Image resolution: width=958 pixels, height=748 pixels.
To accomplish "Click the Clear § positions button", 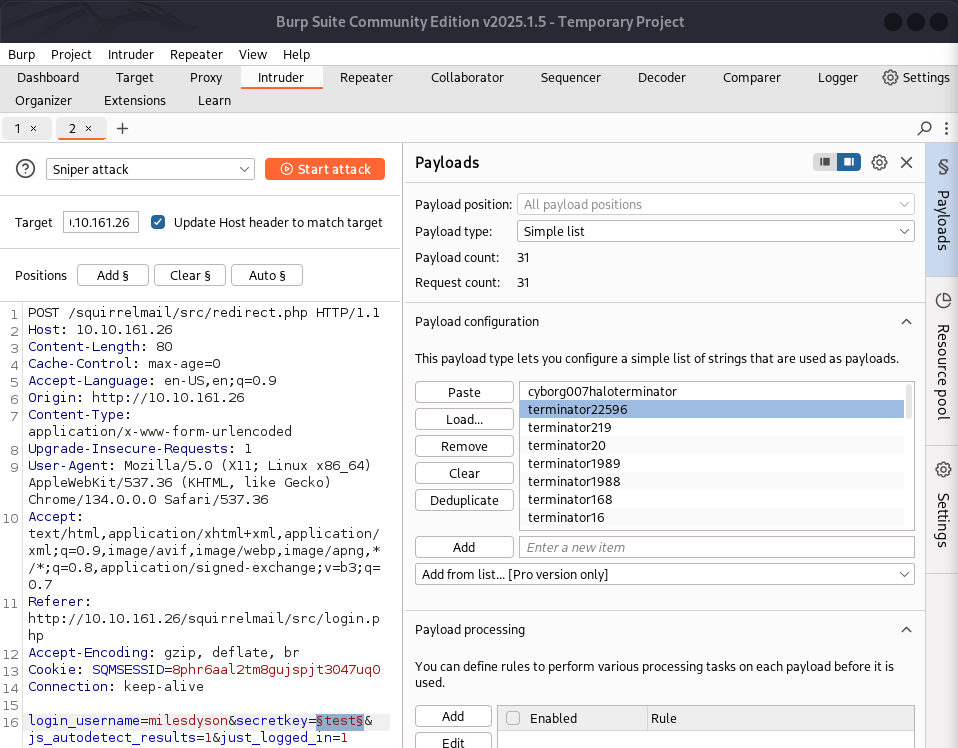I will [x=190, y=275].
